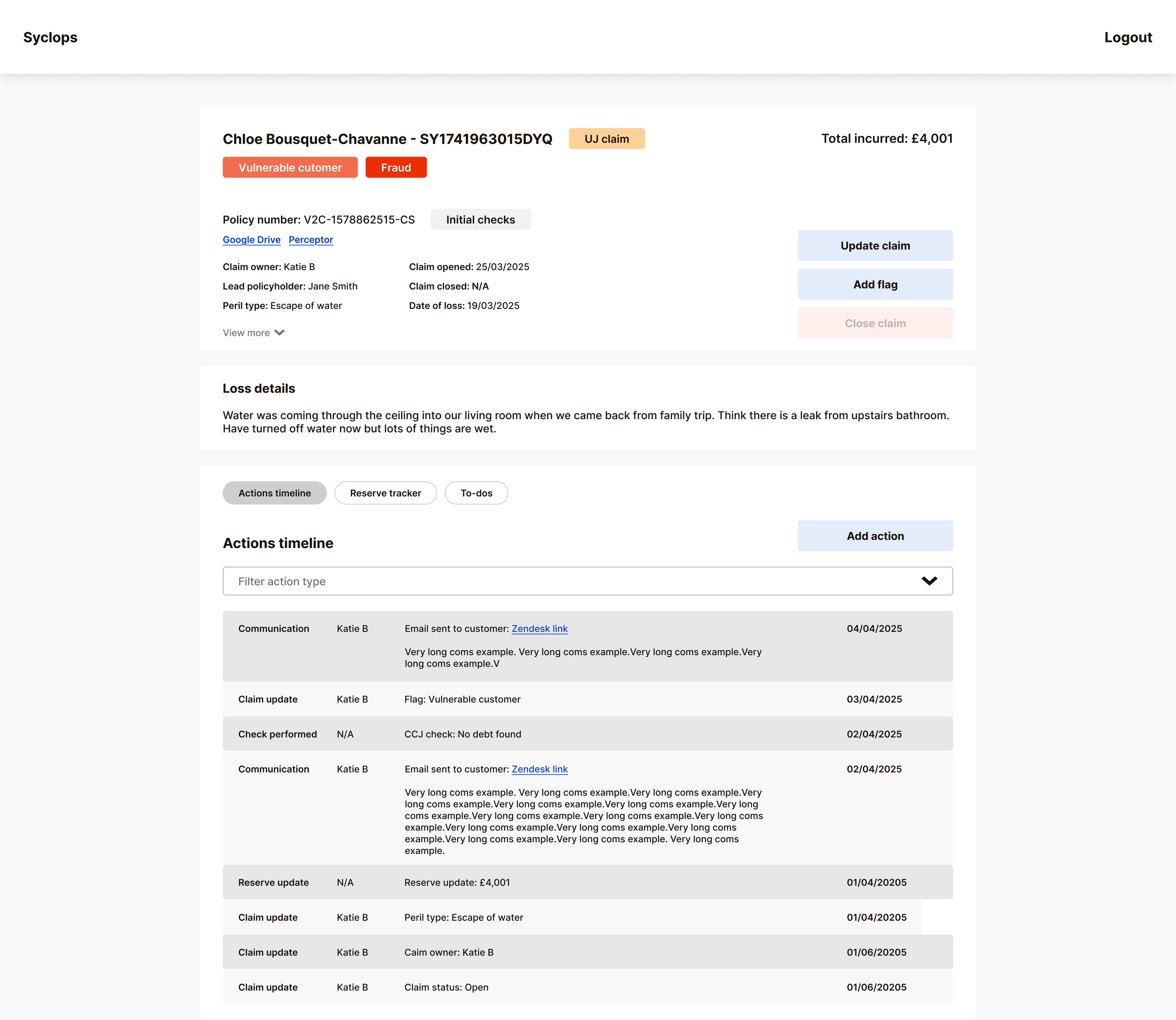
Task: Click Logout in the header
Action: (x=1128, y=38)
